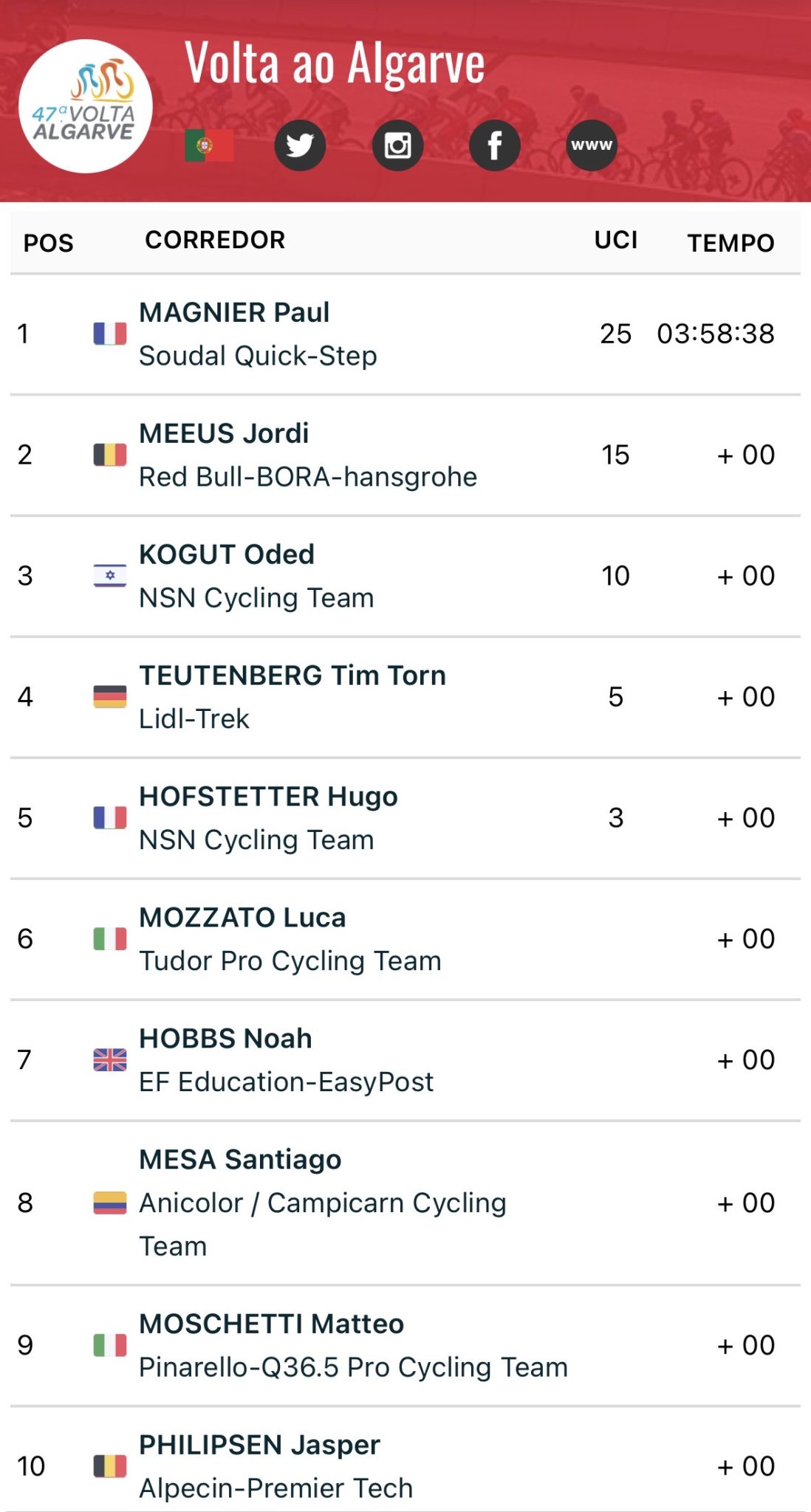Tap the British flag beside Hobbs Noah

coord(110,1060)
